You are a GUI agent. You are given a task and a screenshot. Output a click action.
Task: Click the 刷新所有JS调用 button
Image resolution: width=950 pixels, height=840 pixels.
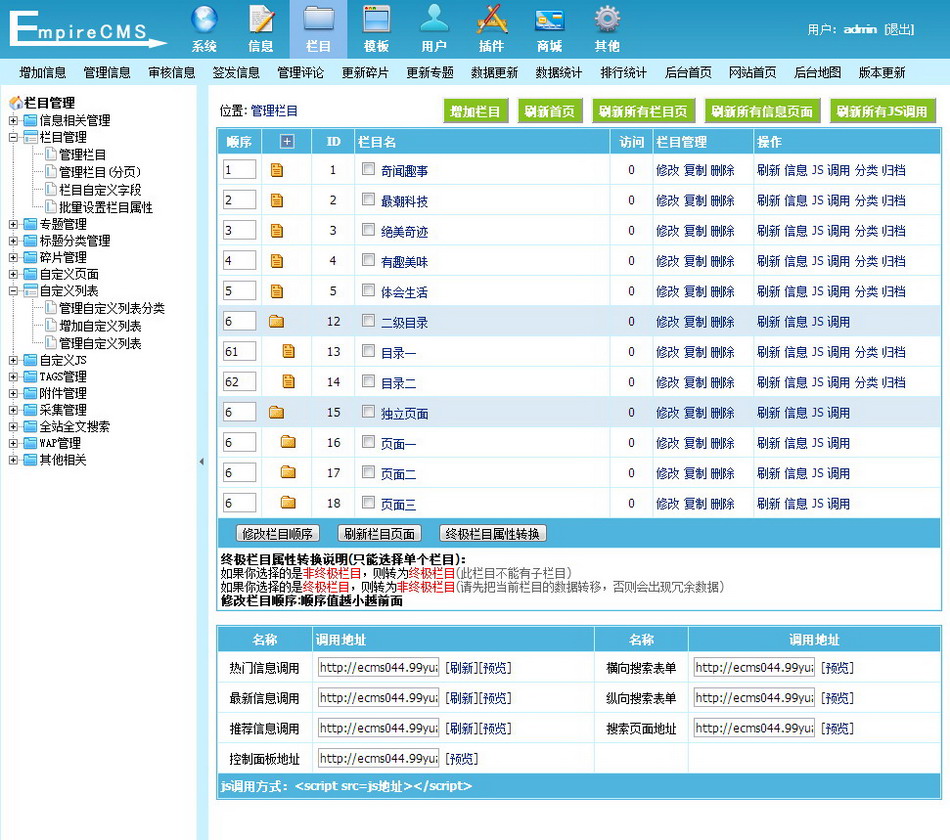[882, 112]
